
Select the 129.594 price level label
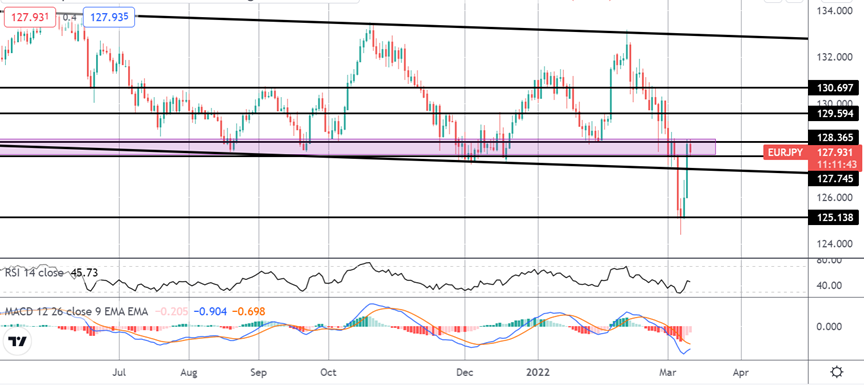tap(834, 113)
